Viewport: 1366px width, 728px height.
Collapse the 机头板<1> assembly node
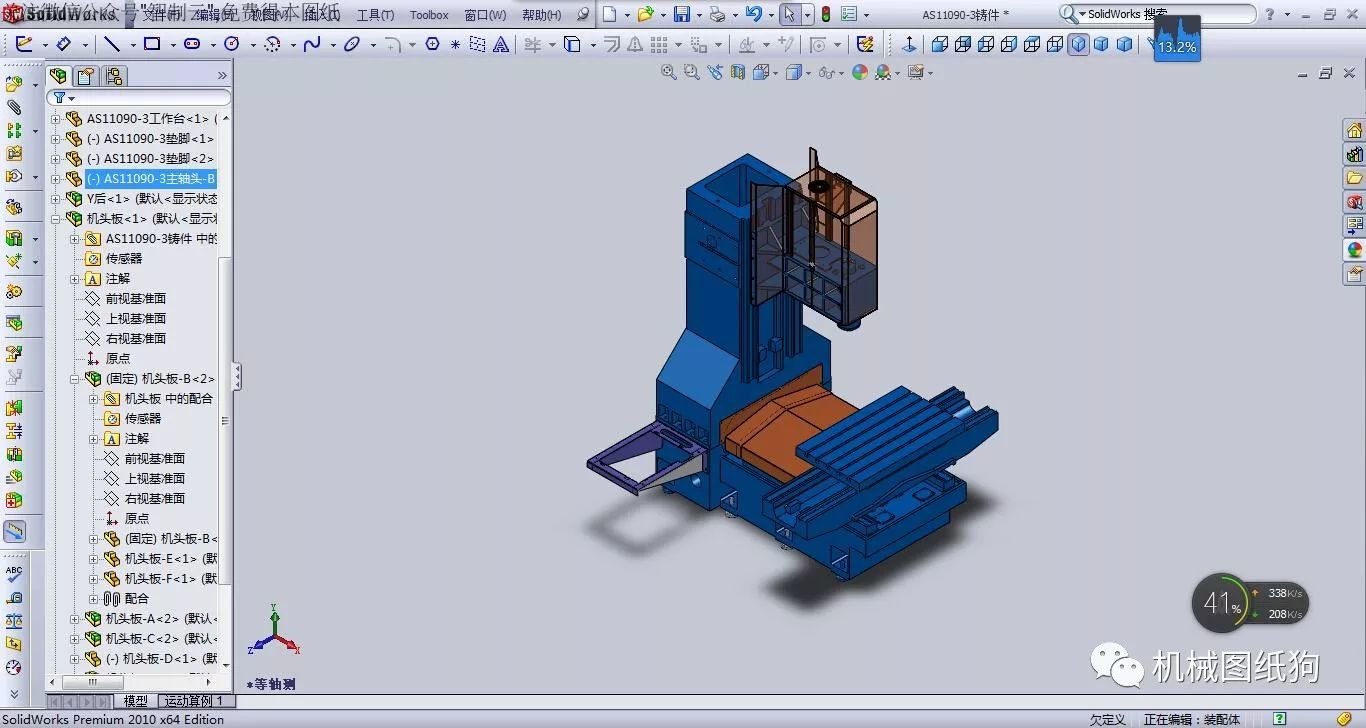click(56, 219)
